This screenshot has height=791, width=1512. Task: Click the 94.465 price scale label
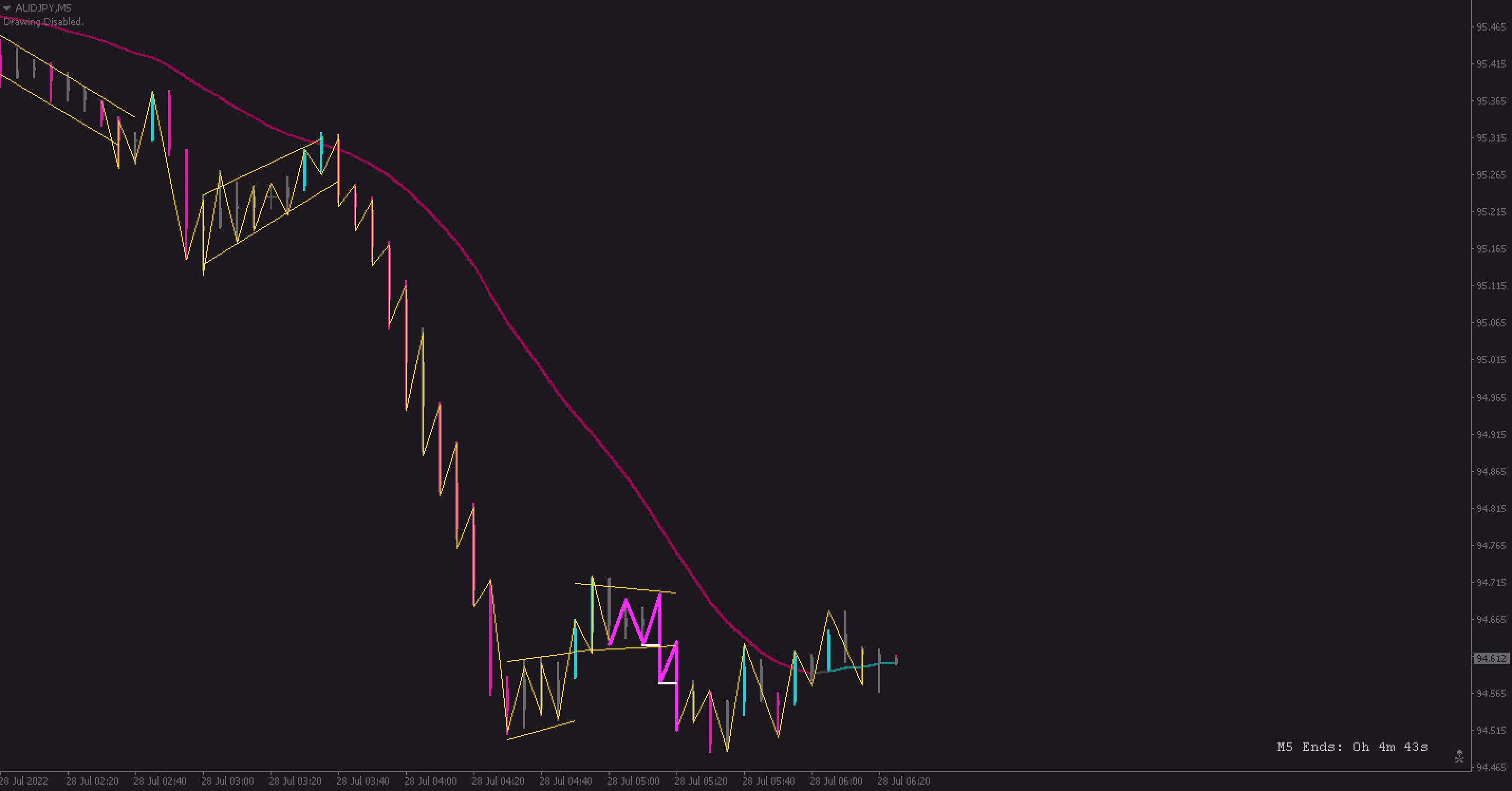coord(1491,767)
